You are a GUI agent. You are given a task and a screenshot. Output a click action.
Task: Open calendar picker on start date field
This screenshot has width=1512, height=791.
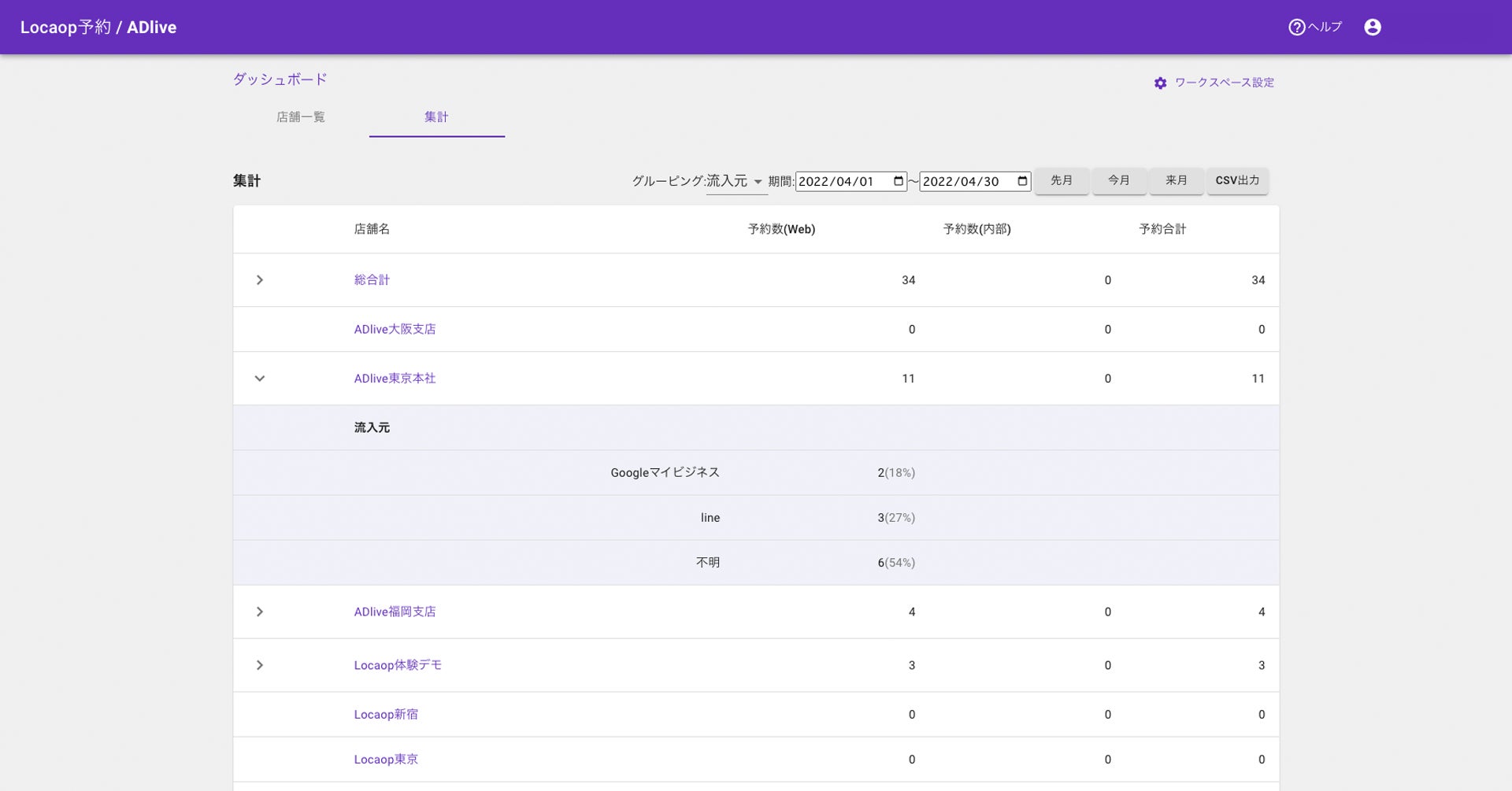pos(898,182)
